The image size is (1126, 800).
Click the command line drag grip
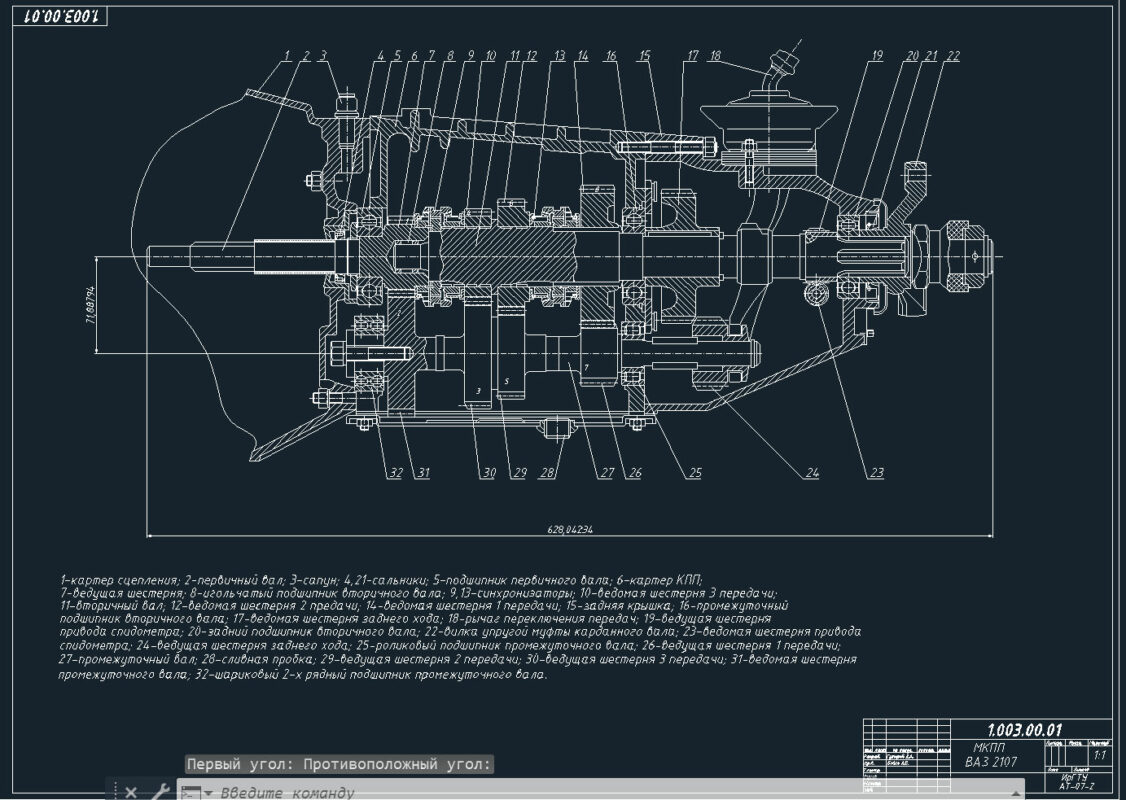pos(113,792)
